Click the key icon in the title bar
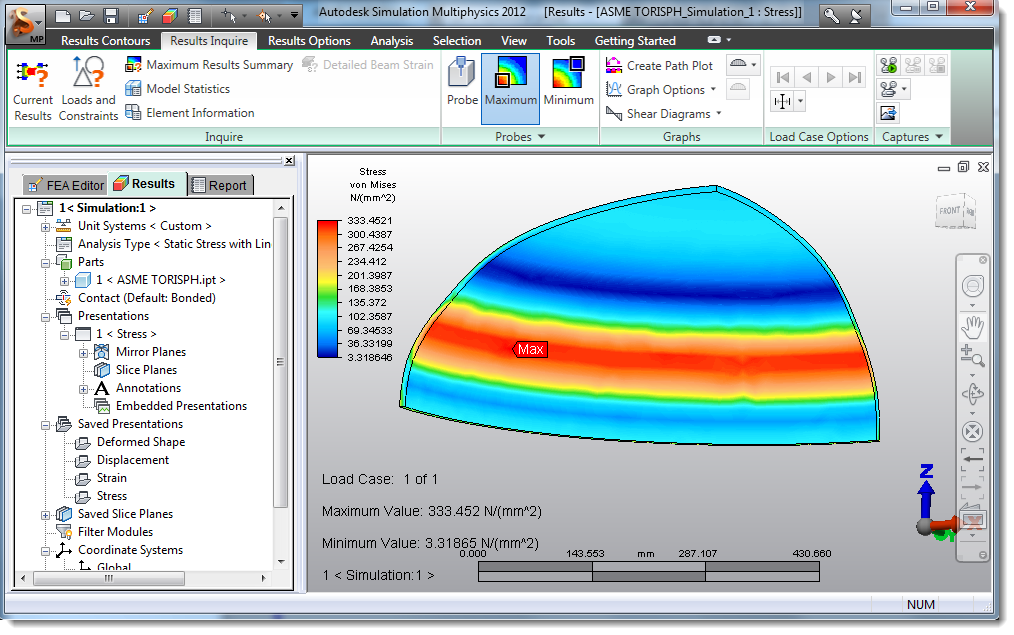The width and height of the screenshot is (1014, 635). point(832,16)
